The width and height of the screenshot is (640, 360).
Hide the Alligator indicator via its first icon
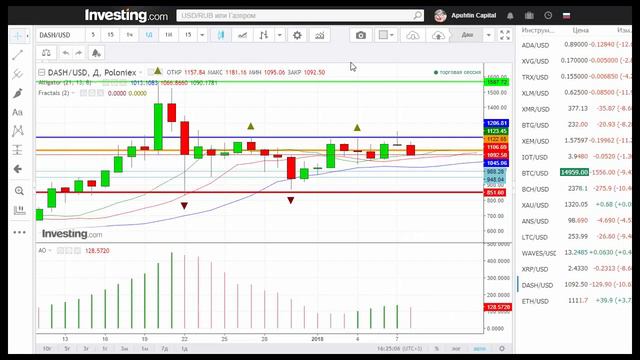[106, 83]
